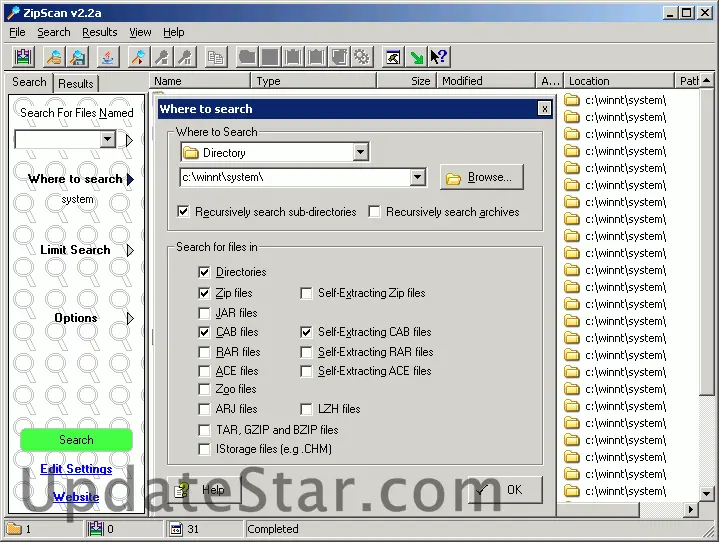Image resolution: width=719 pixels, height=542 pixels.
Task: Click the Search For Files Named input
Action: 58,139
